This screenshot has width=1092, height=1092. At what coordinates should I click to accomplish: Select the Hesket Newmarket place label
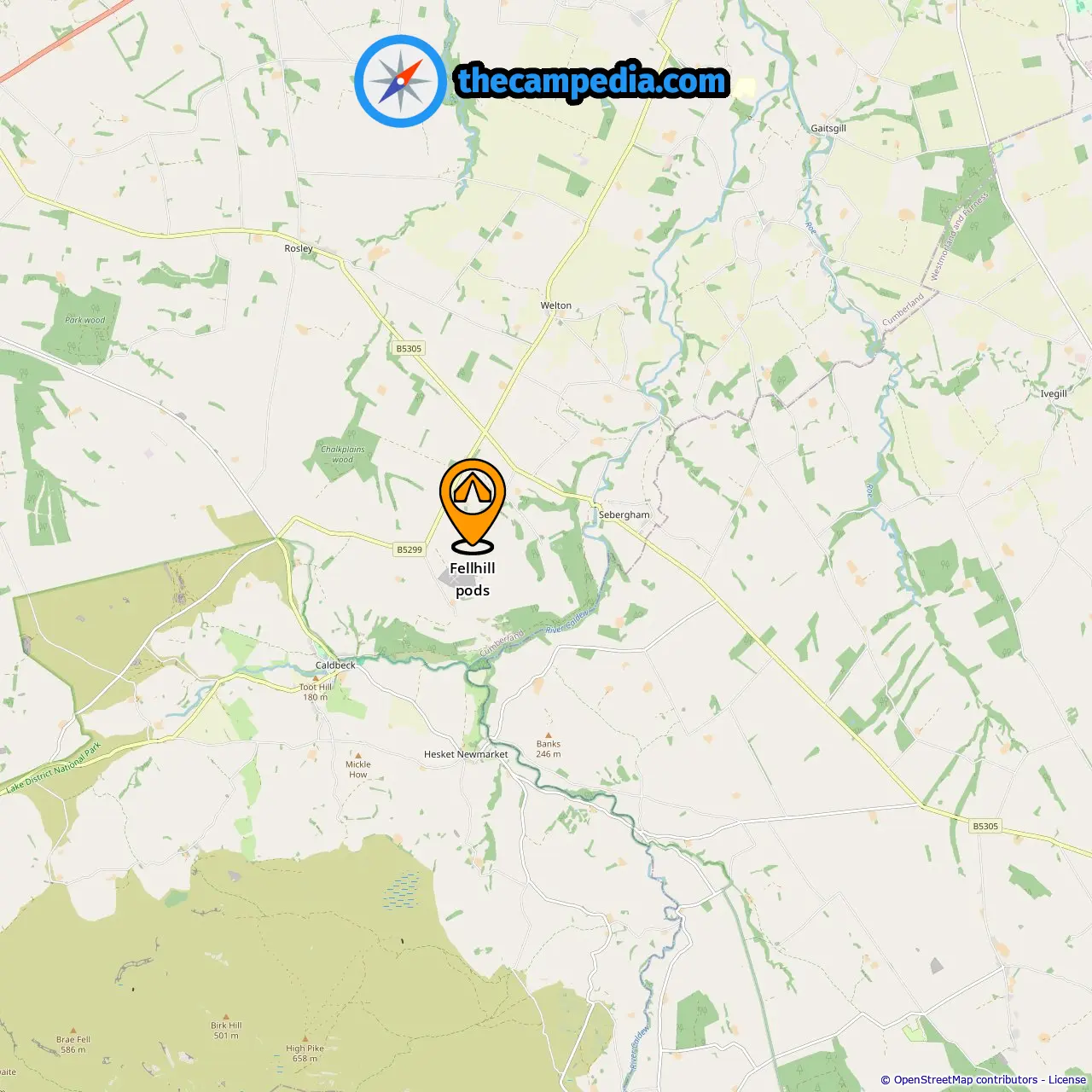click(466, 754)
